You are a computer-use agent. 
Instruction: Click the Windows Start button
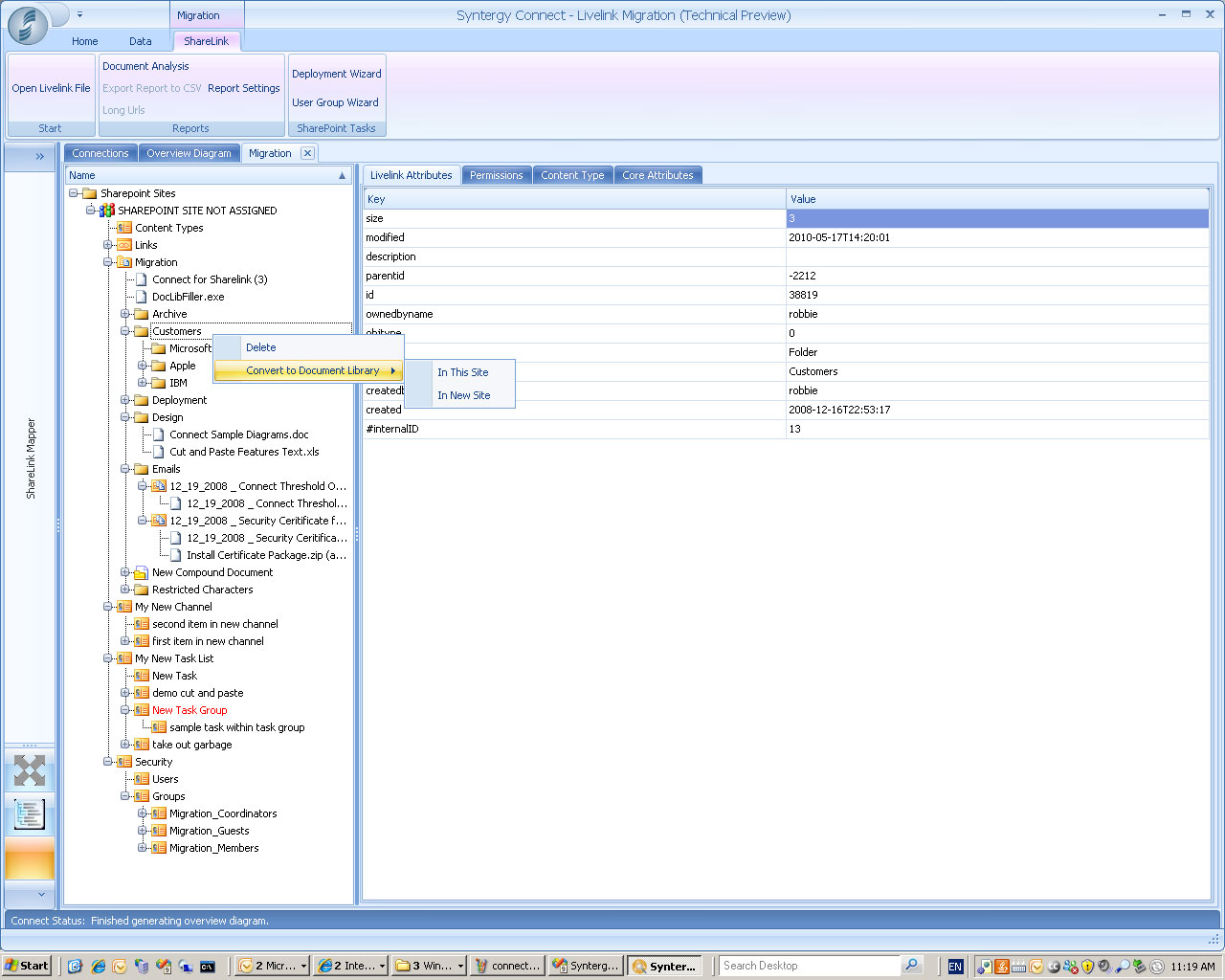coord(27,966)
